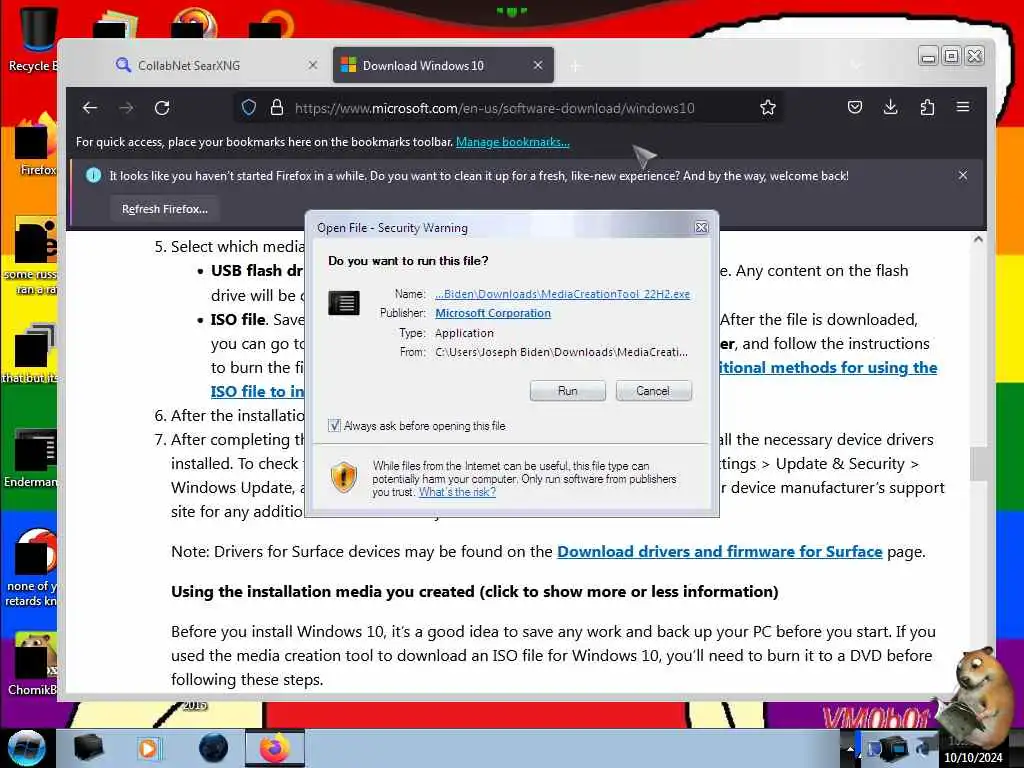Select the Download Windows 10 tab
The image size is (1024, 768).
[x=443, y=65]
